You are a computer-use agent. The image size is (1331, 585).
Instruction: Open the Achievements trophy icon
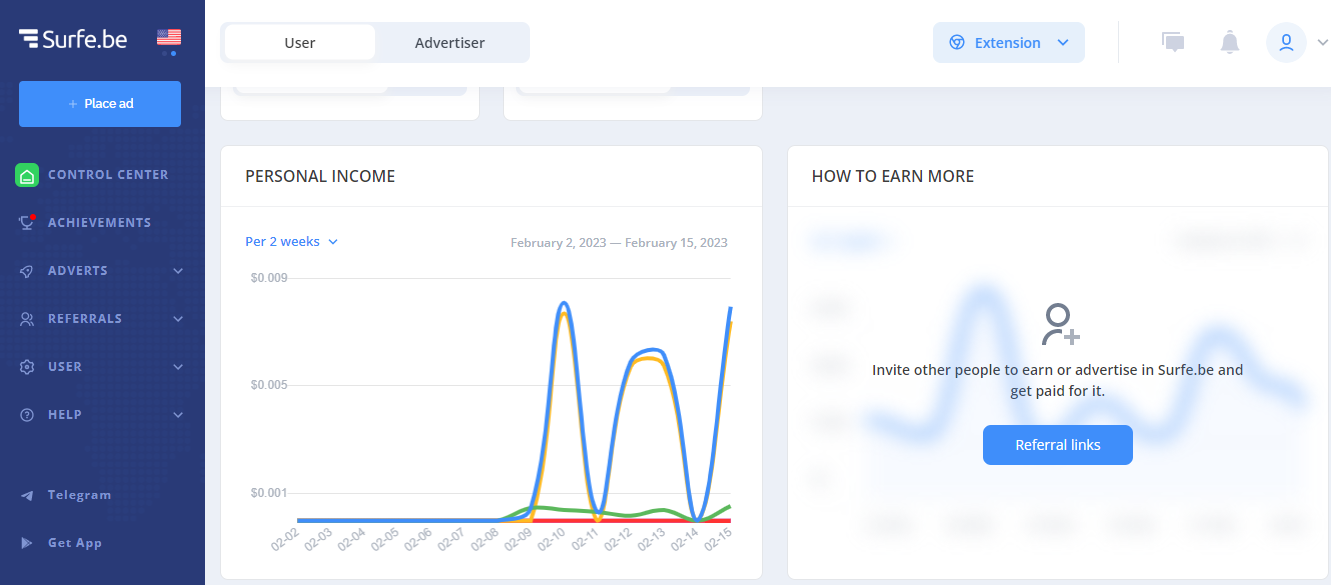pos(27,223)
